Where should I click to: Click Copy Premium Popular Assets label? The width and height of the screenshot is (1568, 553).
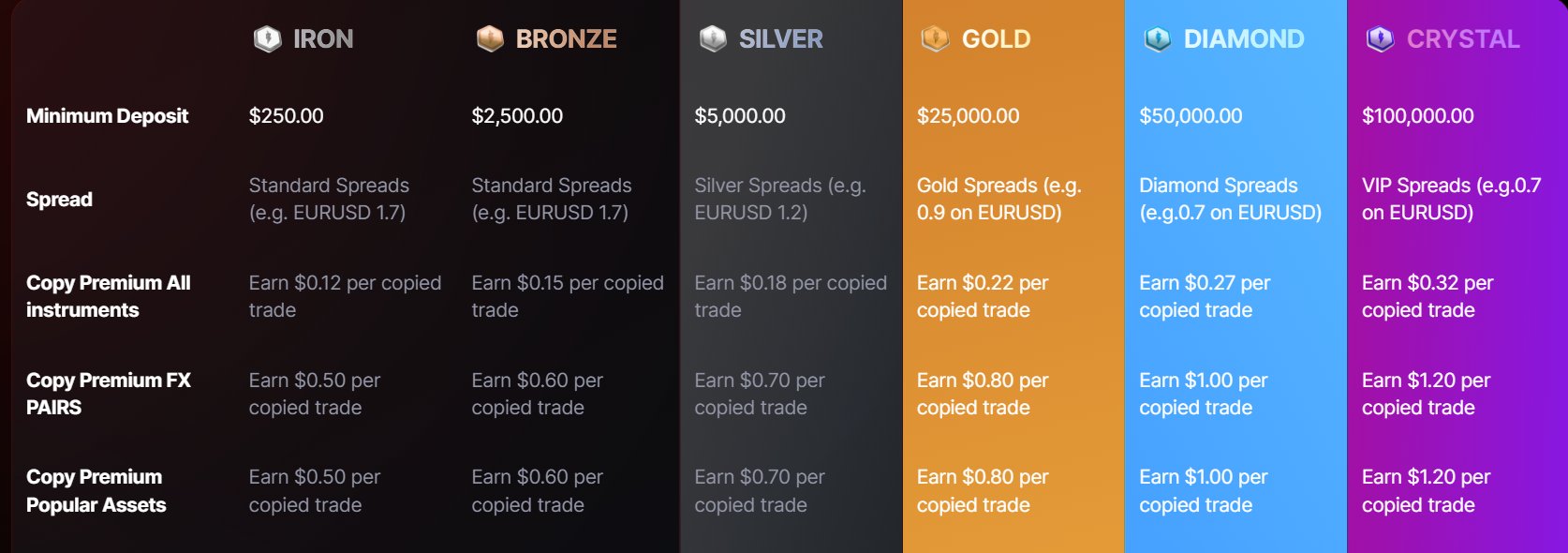96,491
